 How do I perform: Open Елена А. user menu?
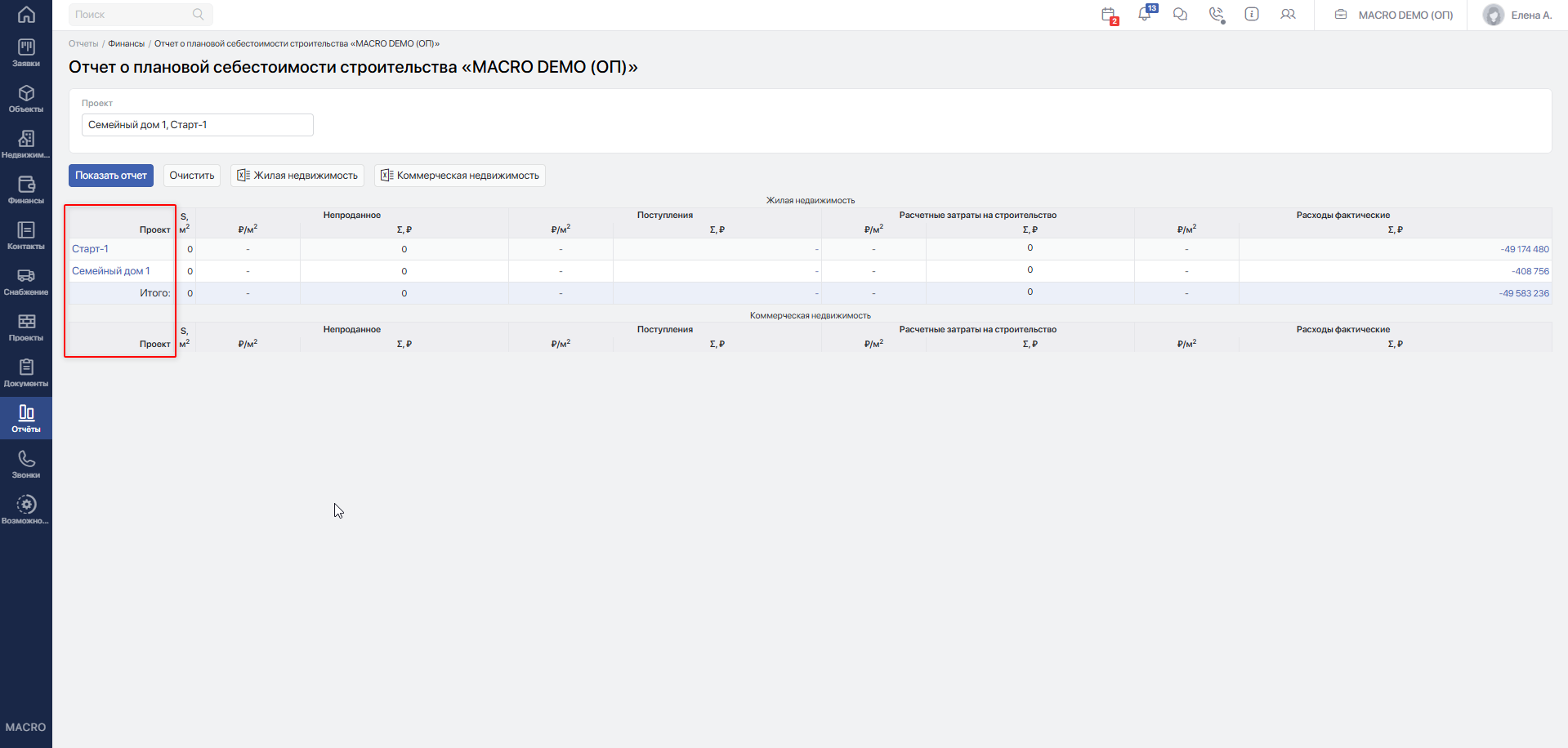click(1518, 15)
